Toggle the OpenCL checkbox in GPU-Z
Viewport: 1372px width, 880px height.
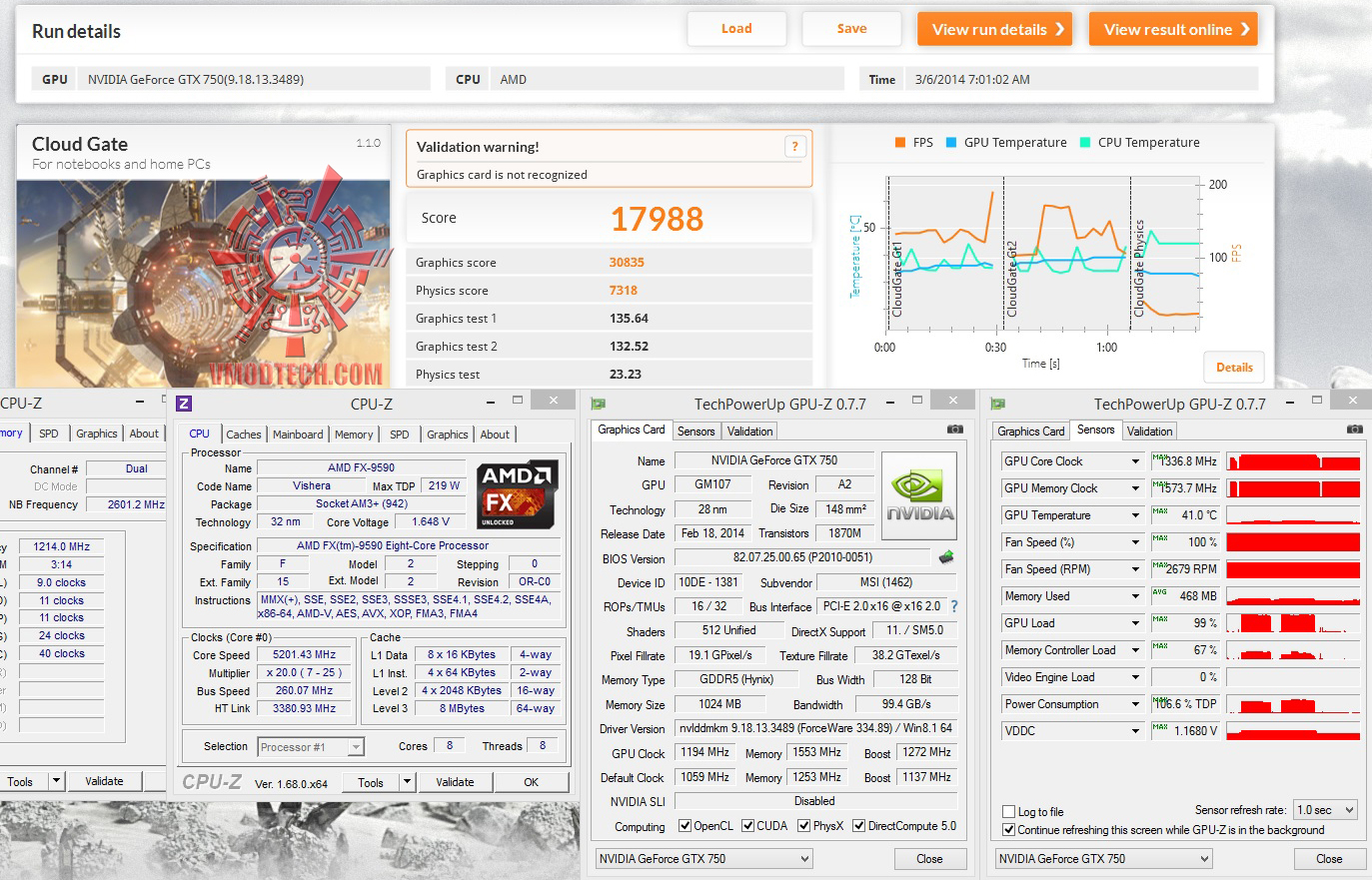(685, 826)
